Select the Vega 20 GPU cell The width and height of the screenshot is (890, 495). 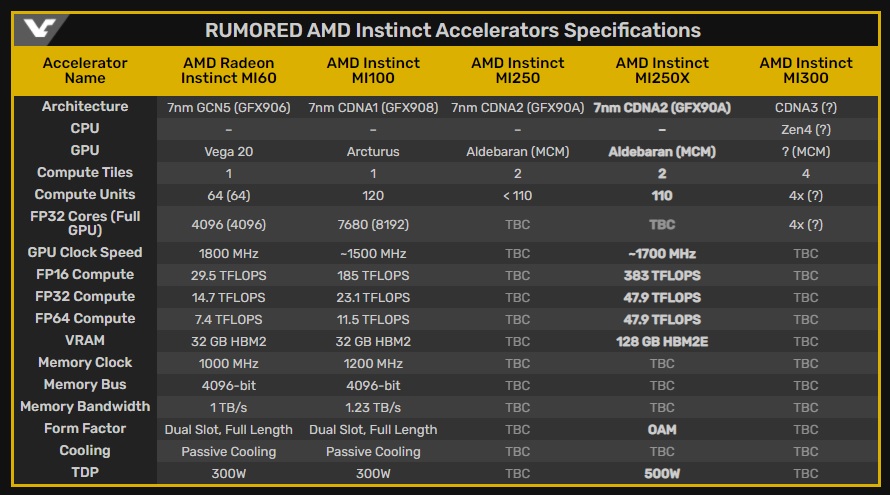[229, 151]
